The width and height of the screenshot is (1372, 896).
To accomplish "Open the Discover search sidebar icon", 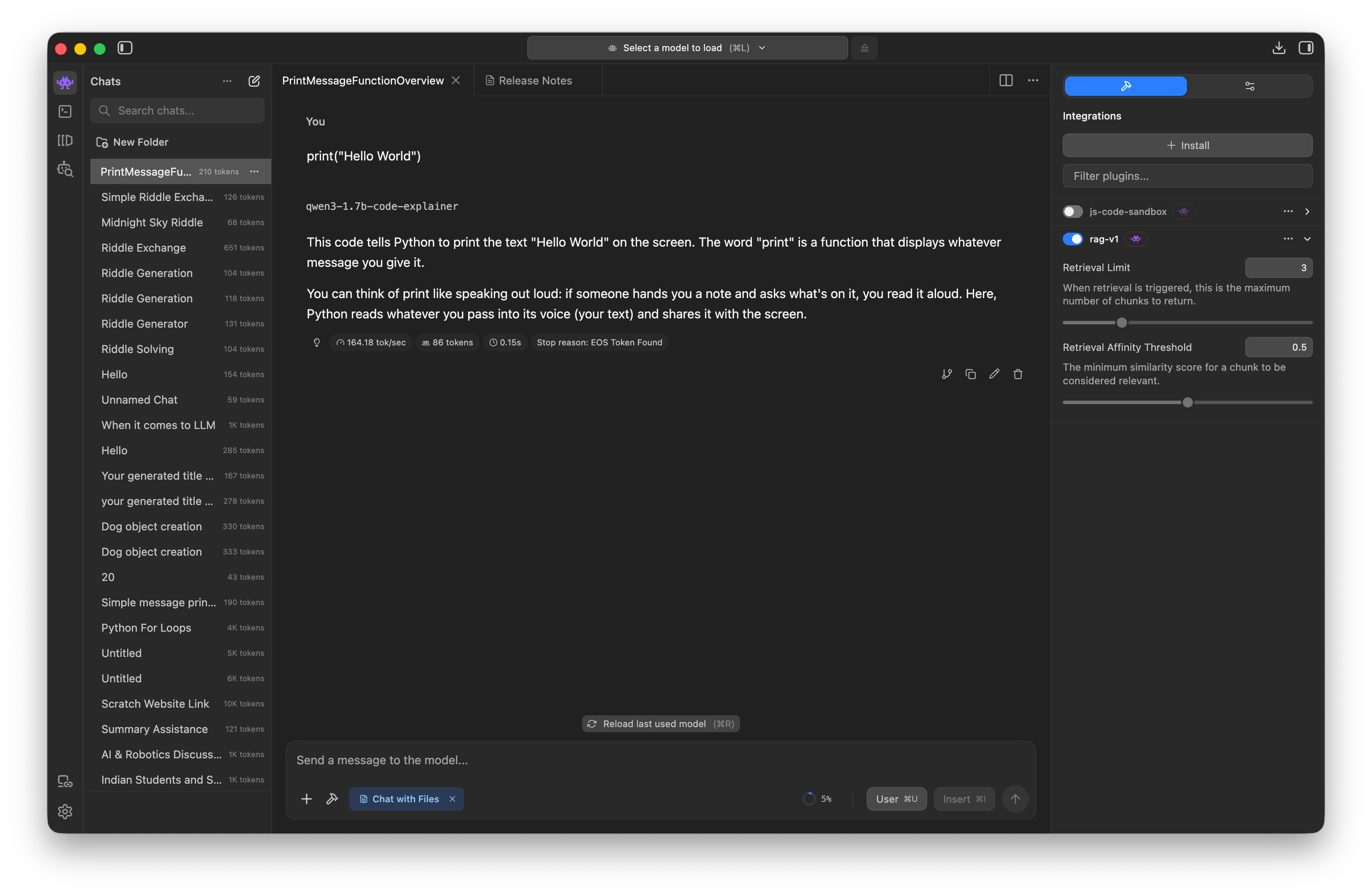I will (x=65, y=169).
